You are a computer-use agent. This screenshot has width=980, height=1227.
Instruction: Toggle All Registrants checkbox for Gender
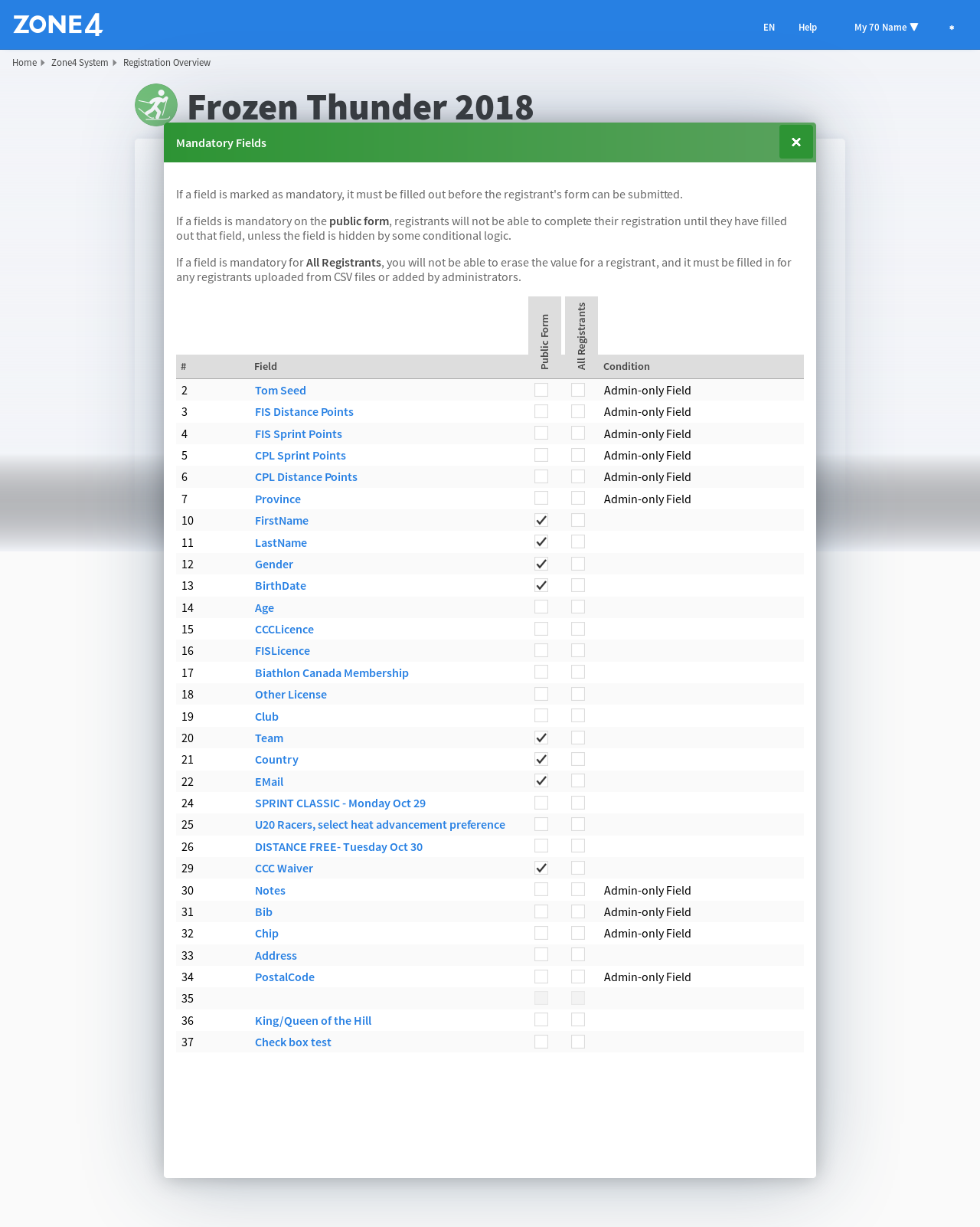(578, 564)
